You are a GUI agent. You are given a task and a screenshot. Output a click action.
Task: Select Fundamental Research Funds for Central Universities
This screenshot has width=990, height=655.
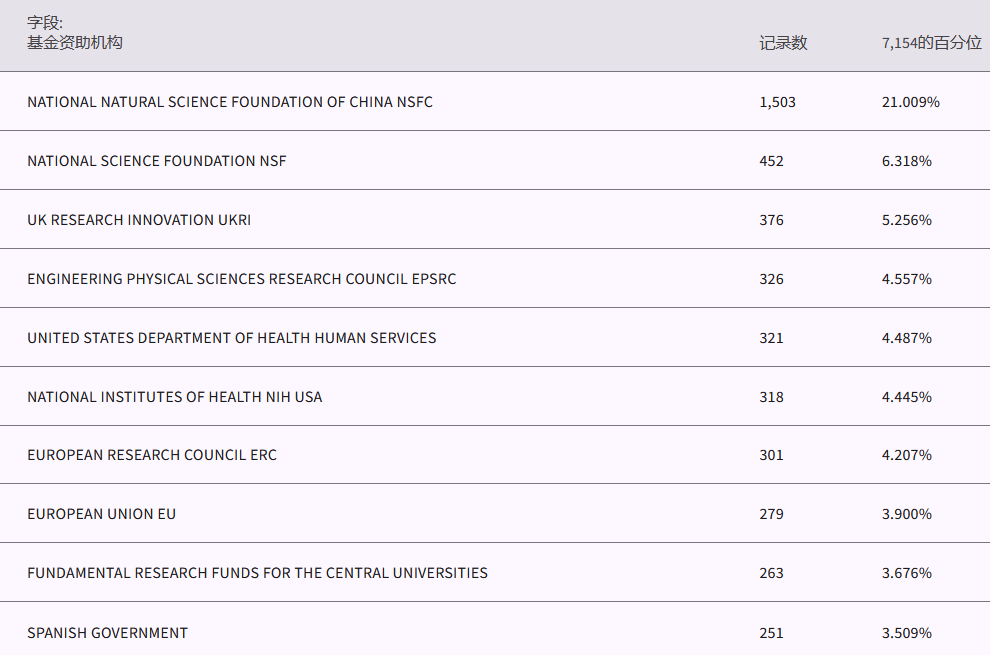pyautogui.click(x=257, y=573)
